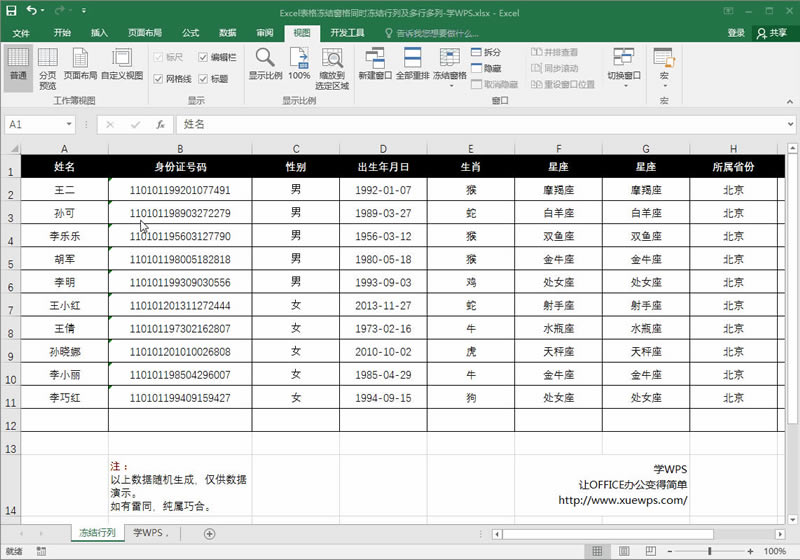
Task: Toggle the Gridlines (网格线) checkbox
Action: click(159, 78)
